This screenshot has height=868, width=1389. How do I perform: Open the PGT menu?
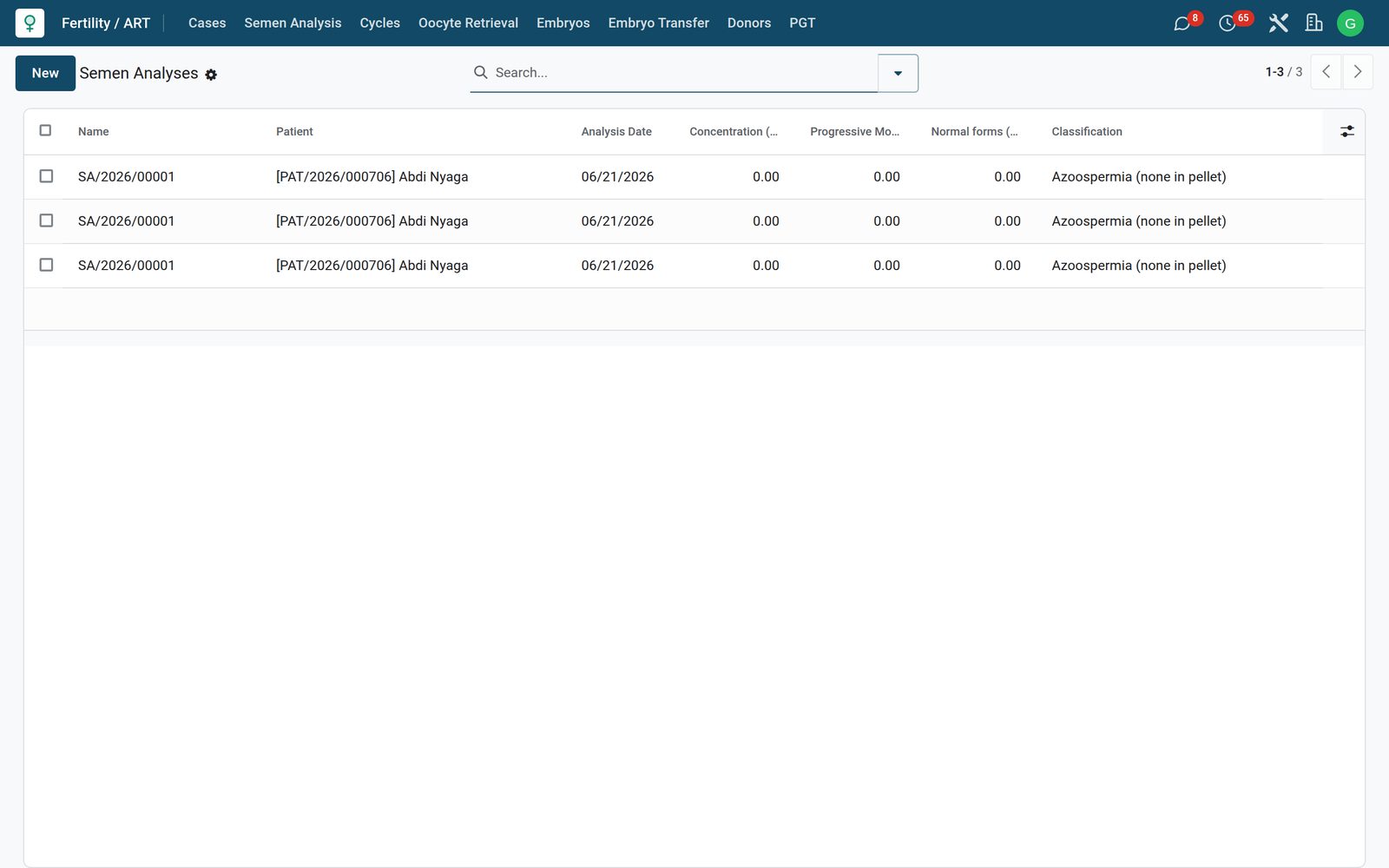pyautogui.click(x=802, y=23)
